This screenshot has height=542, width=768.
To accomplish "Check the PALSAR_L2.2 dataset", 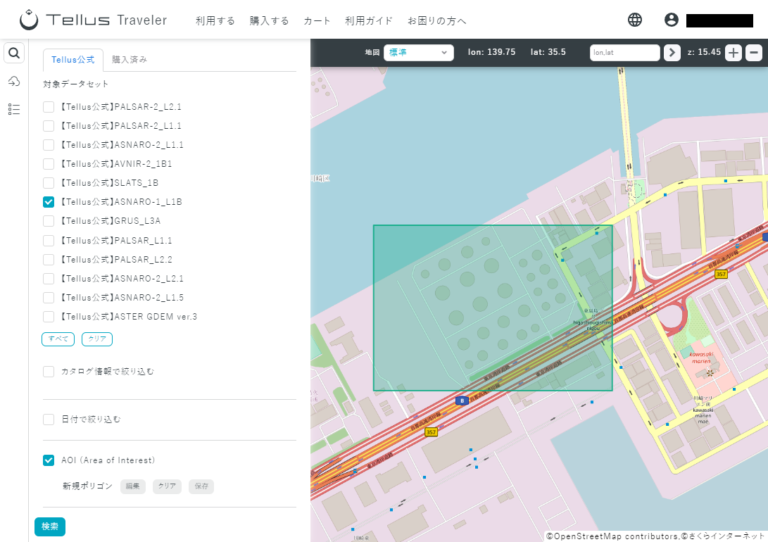I will (x=48, y=259).
